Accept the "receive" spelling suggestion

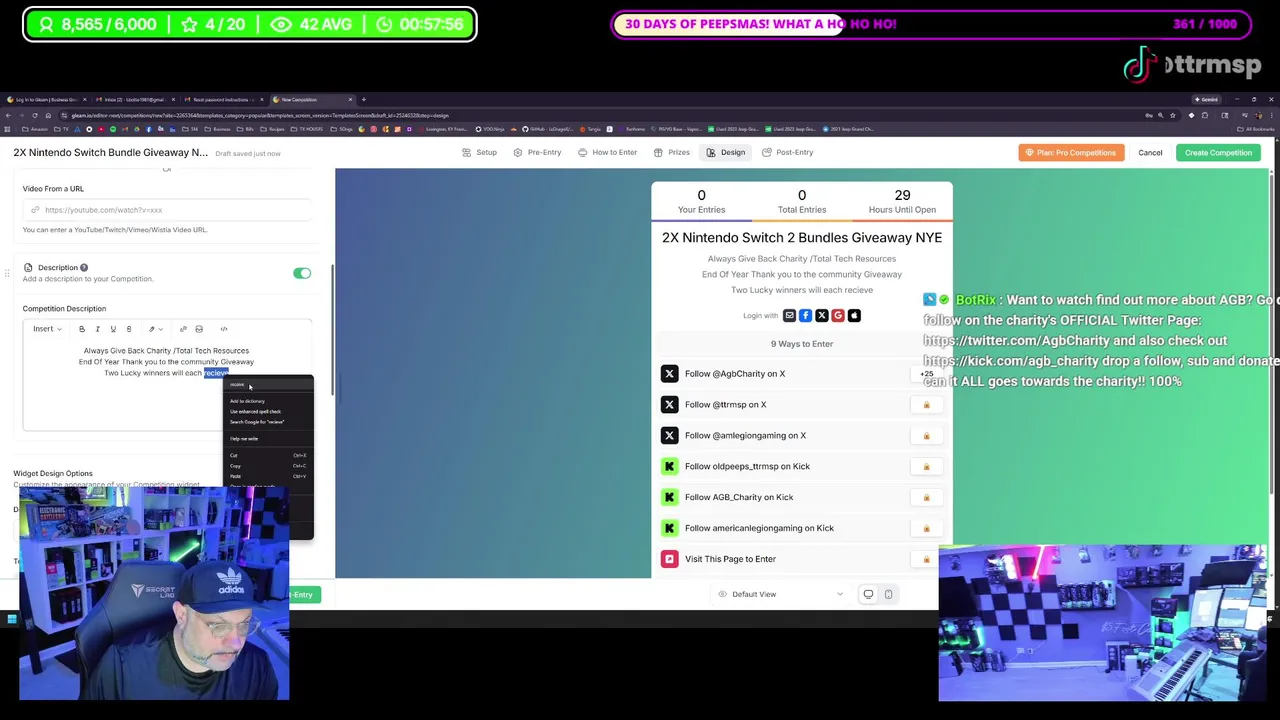pyautogui.click(x=268, y=385)
